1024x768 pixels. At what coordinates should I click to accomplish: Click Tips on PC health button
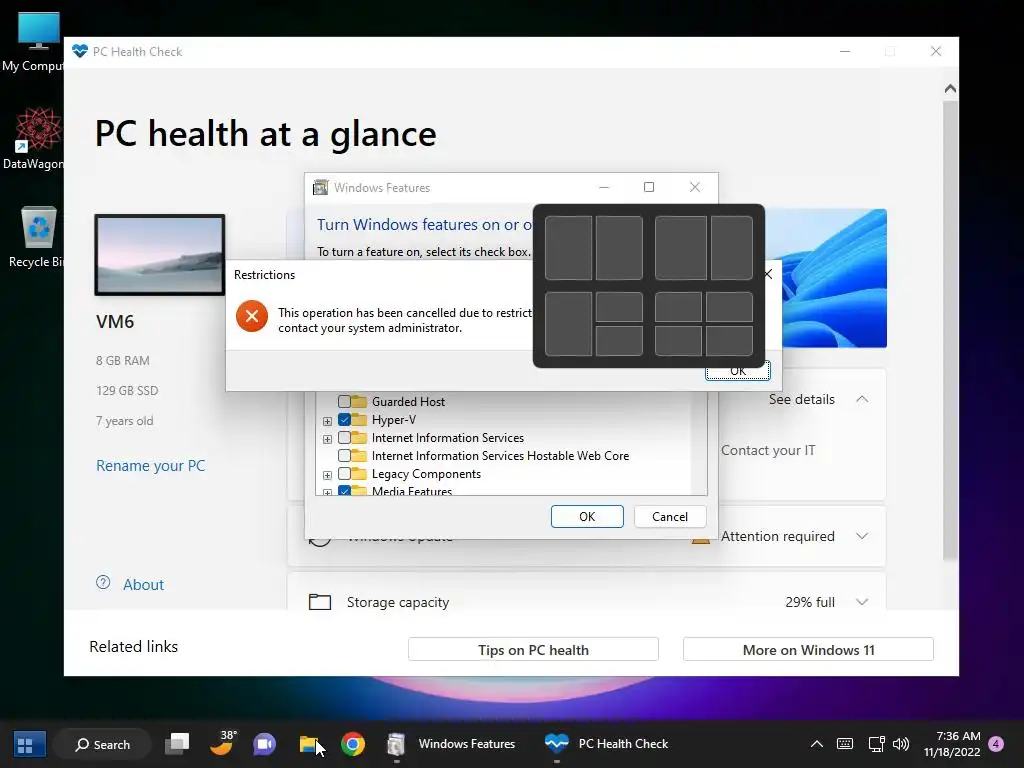pyautogui.click(x=533, y=650)
